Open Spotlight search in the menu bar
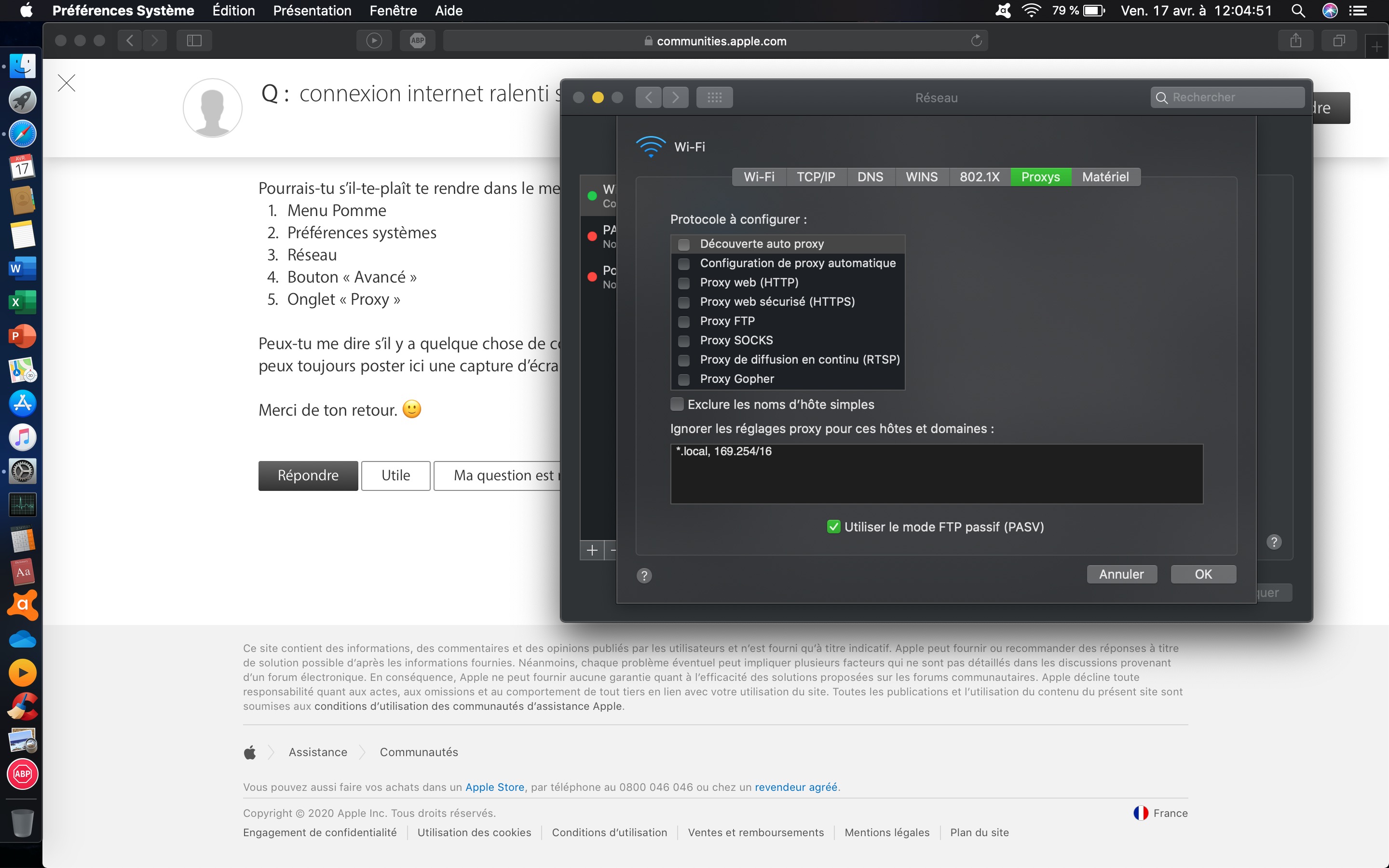 (x=1298, y=11)
